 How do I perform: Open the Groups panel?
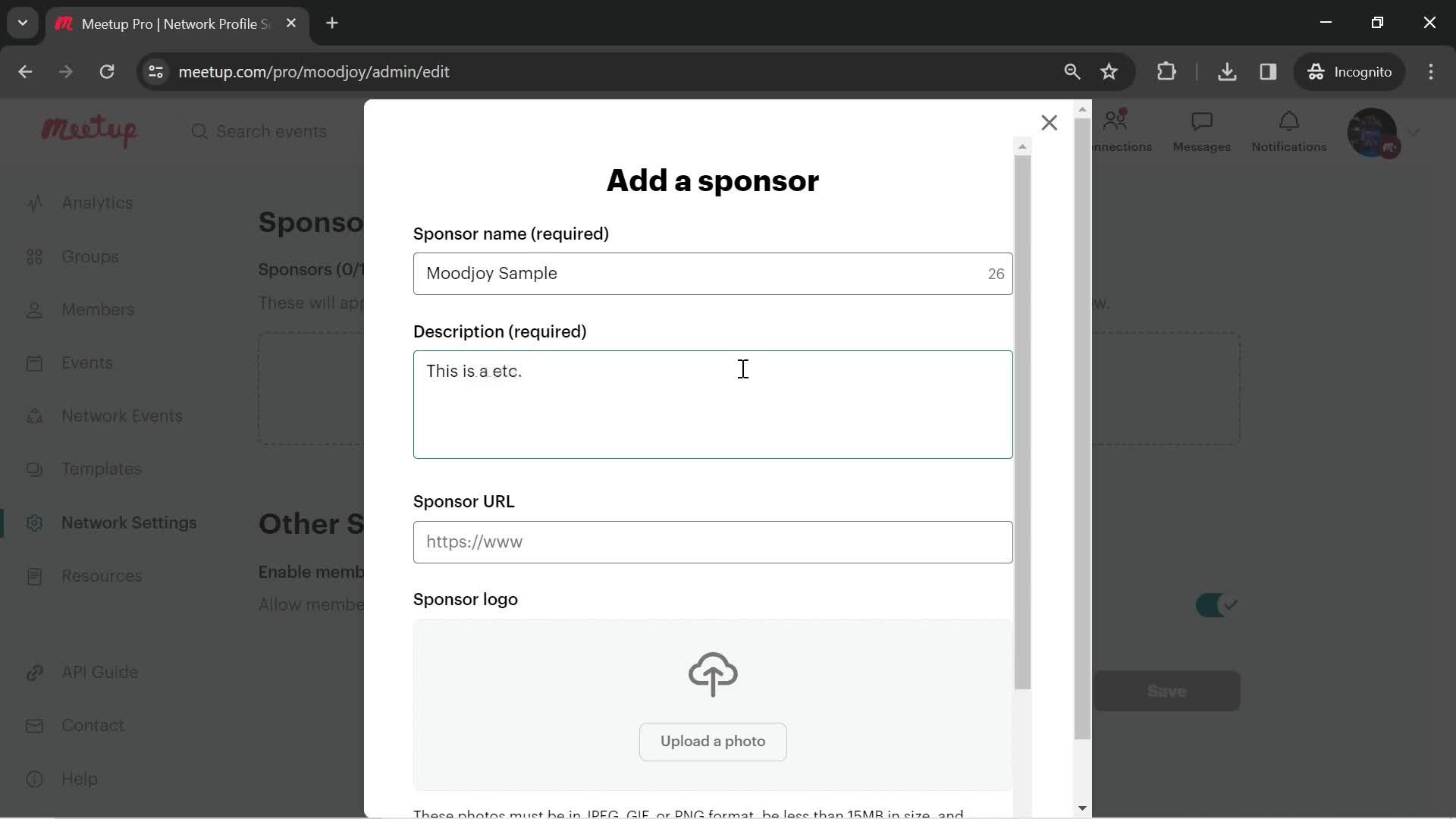pos(89,257)
